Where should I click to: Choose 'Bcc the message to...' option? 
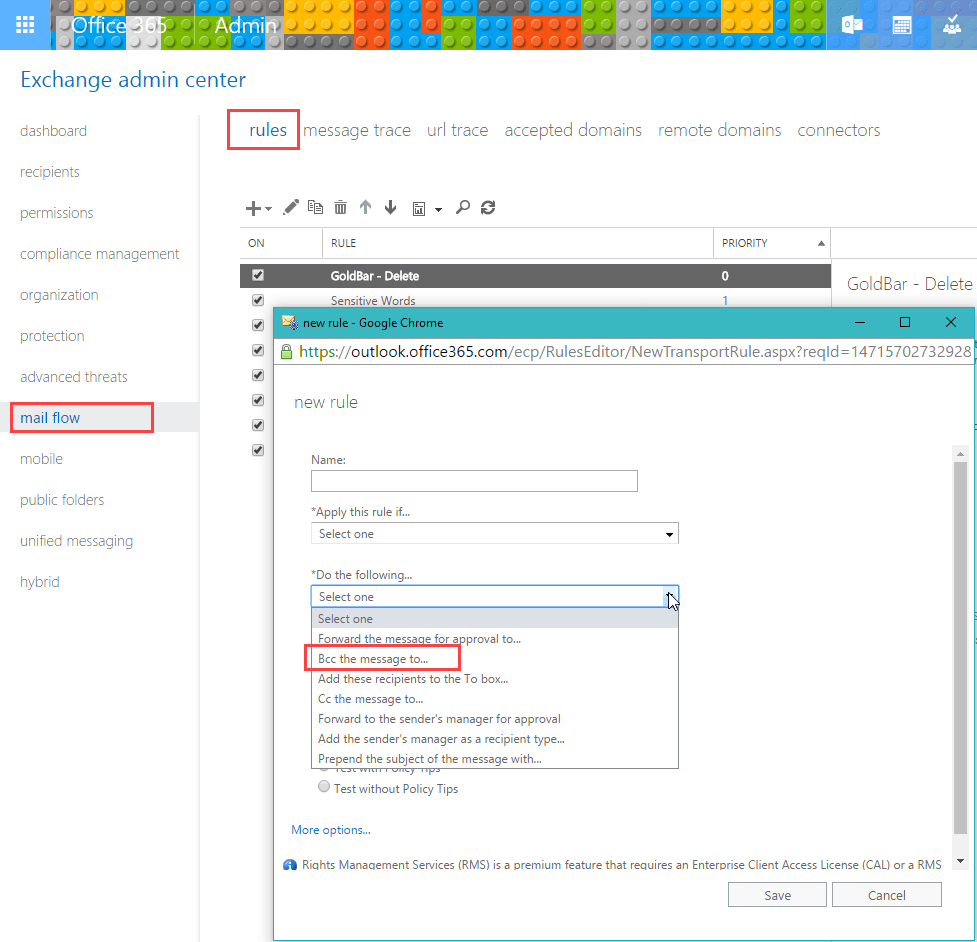click(x=495, y=659)
